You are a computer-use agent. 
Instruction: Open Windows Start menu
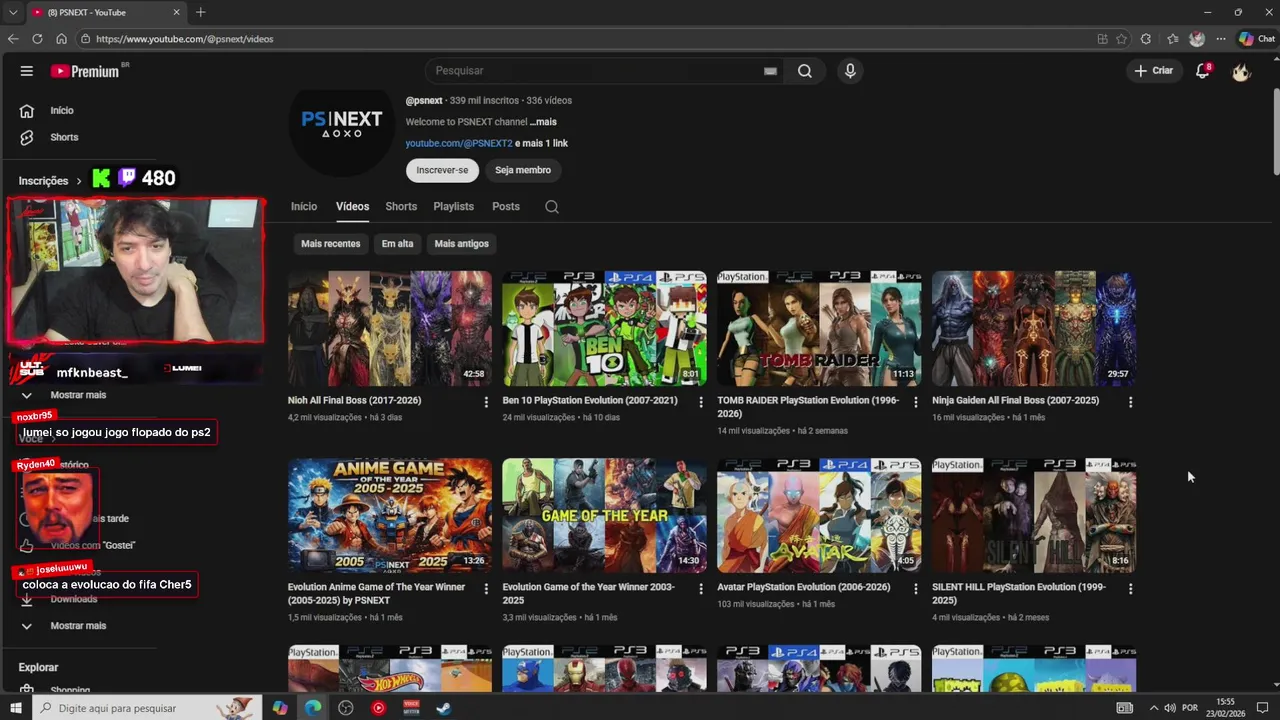(16, 708)
